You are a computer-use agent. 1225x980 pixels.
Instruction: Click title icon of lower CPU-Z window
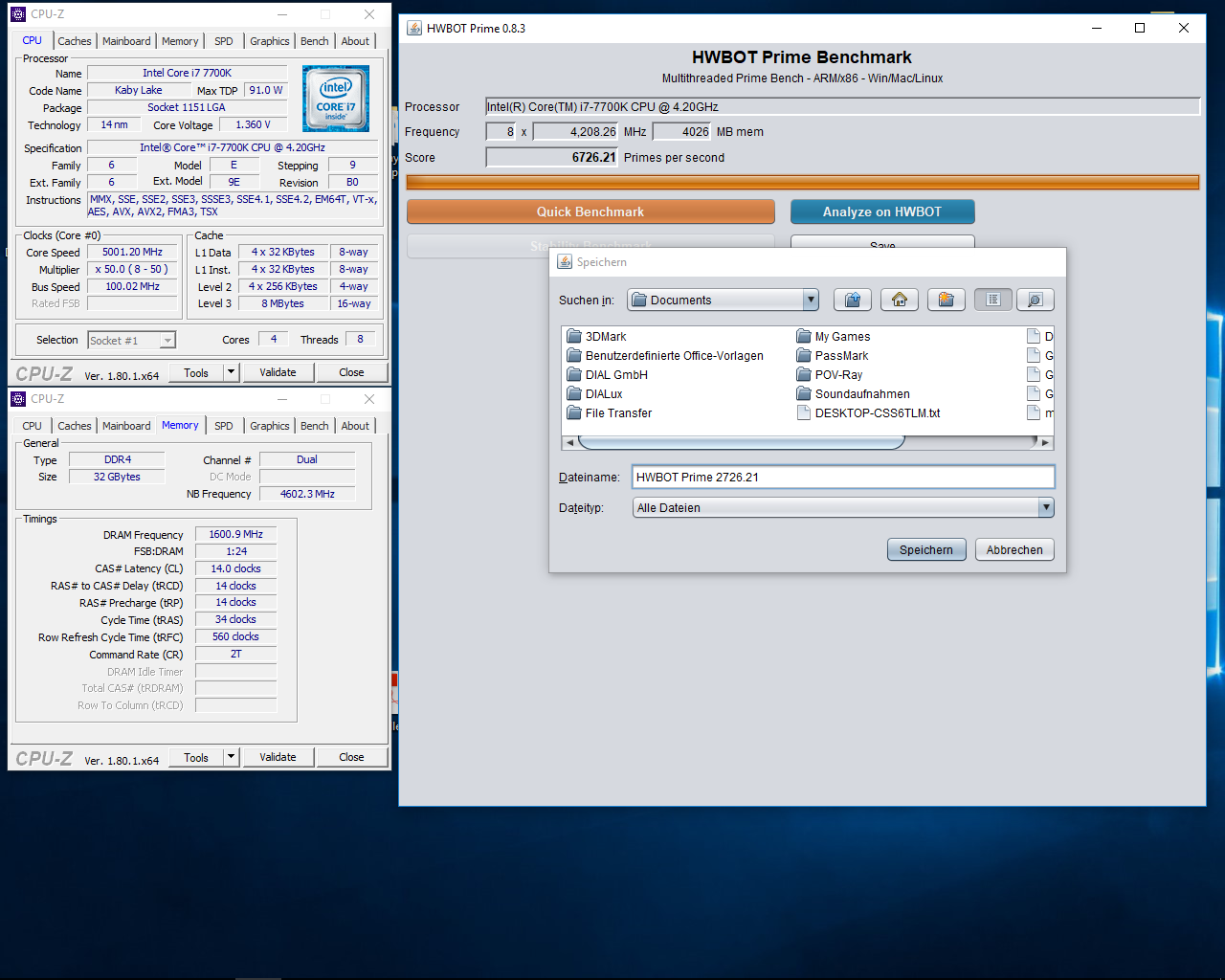(x=17, y=399)
